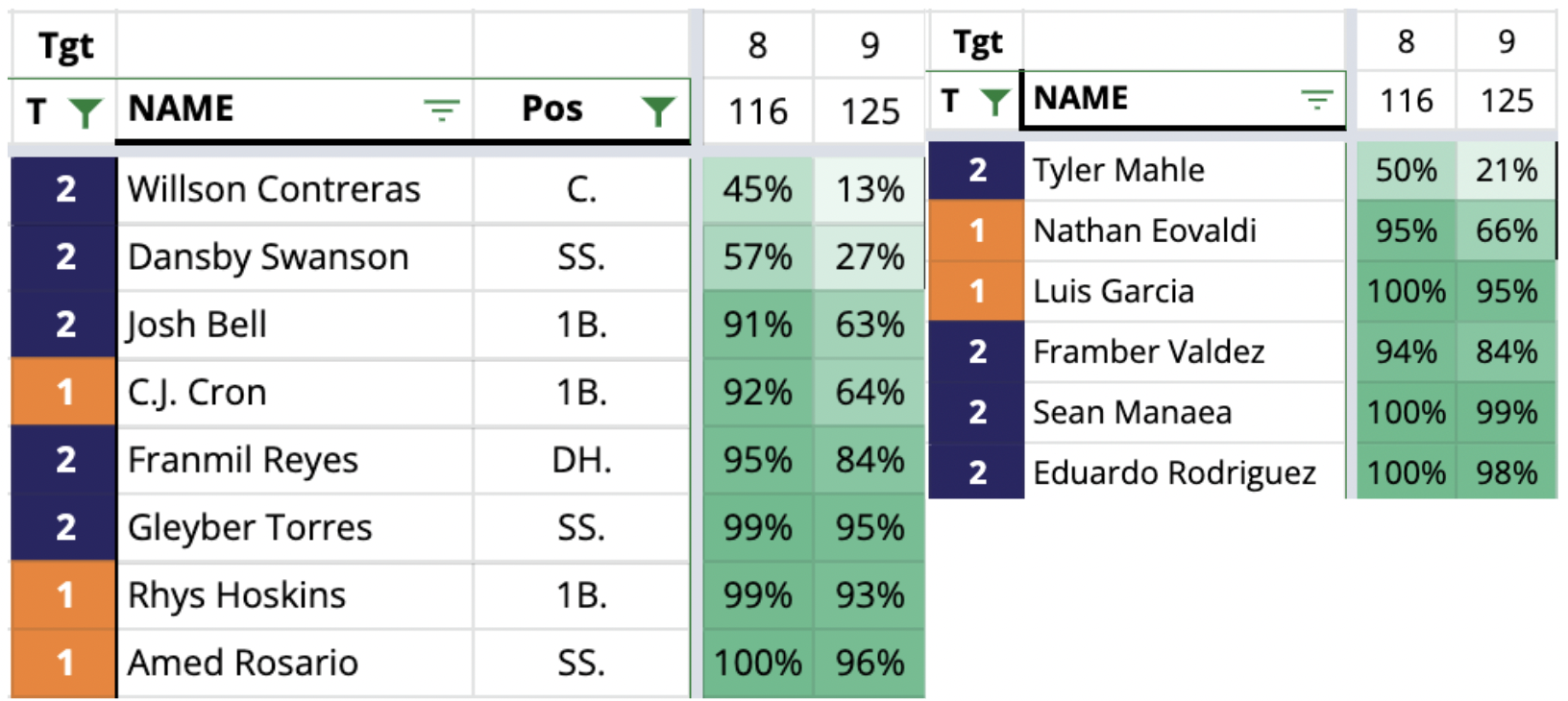Click Franmil Reyes DH. position cell
Viewport: 1568px width, 701px height.
pyautogui.click(x=581, y=460)
